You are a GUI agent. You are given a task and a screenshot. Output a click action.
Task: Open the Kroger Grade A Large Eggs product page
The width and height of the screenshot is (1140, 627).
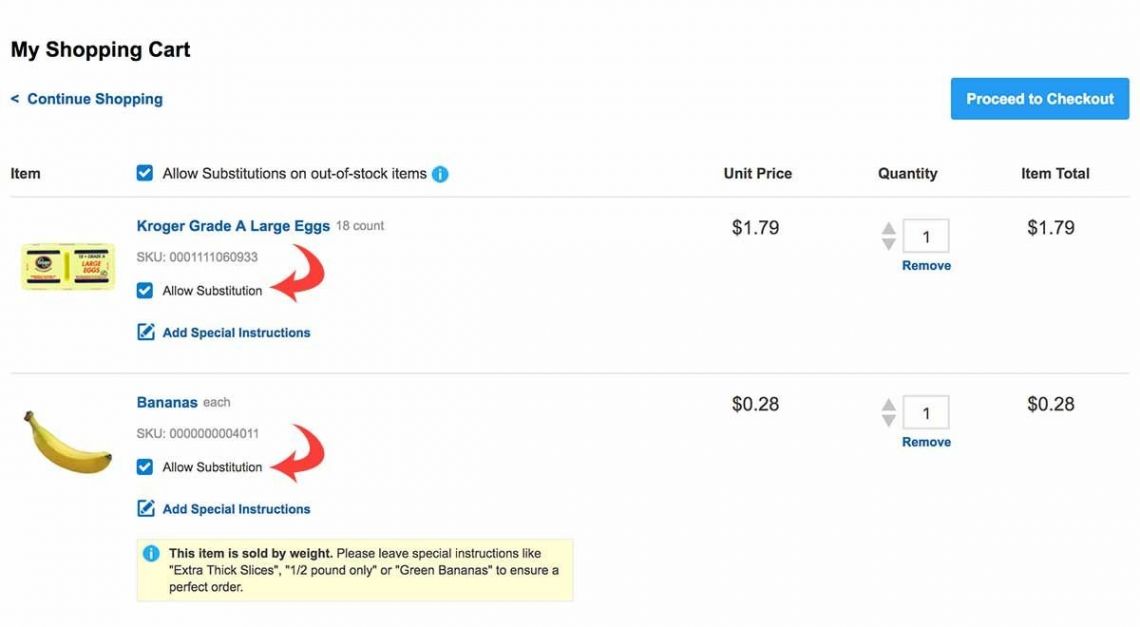[232, 225]
